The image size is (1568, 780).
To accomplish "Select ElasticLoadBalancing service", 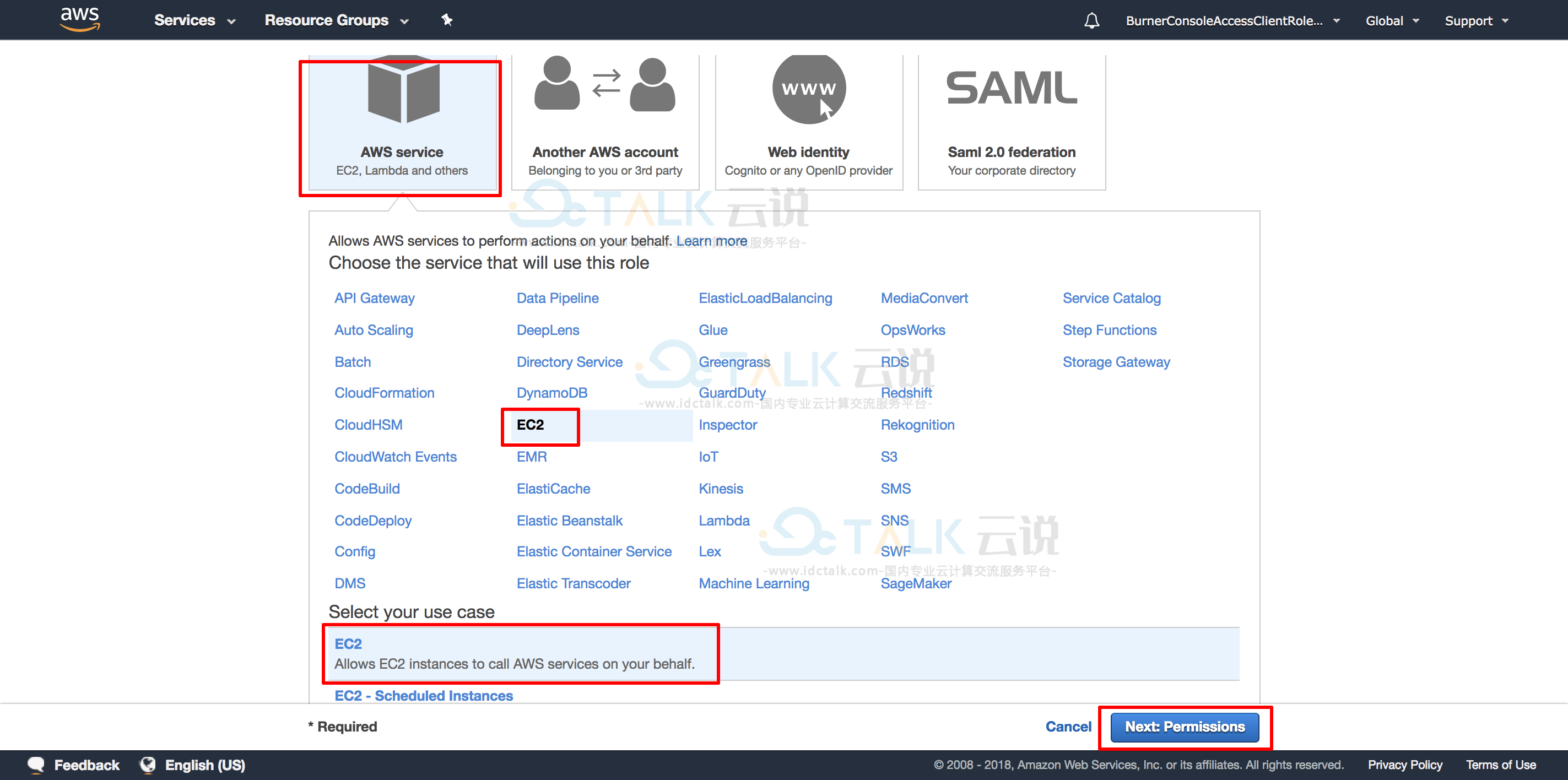I will tap(765, 298).
